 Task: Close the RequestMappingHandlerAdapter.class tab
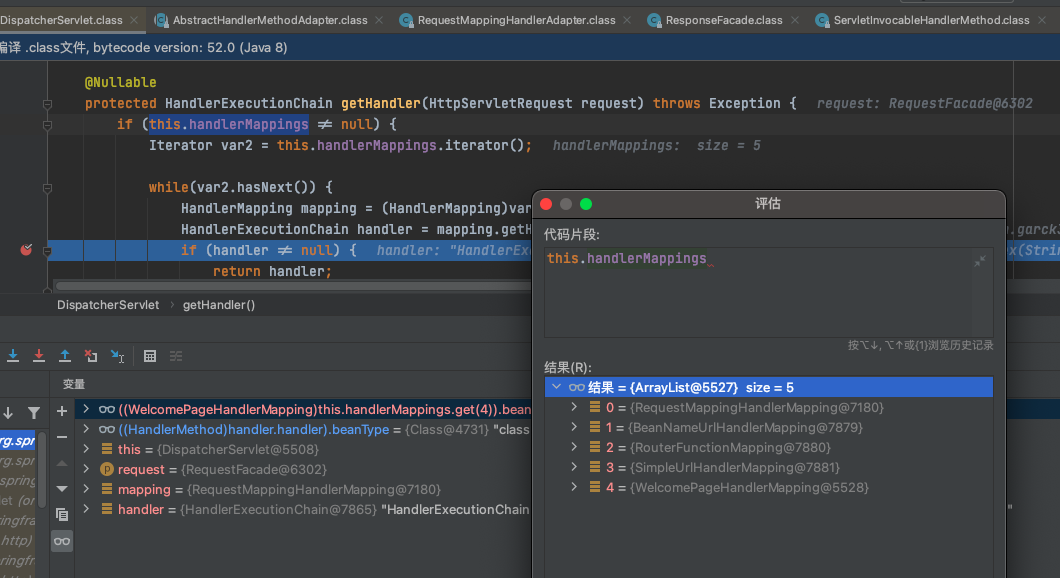[x=627, y=20]
